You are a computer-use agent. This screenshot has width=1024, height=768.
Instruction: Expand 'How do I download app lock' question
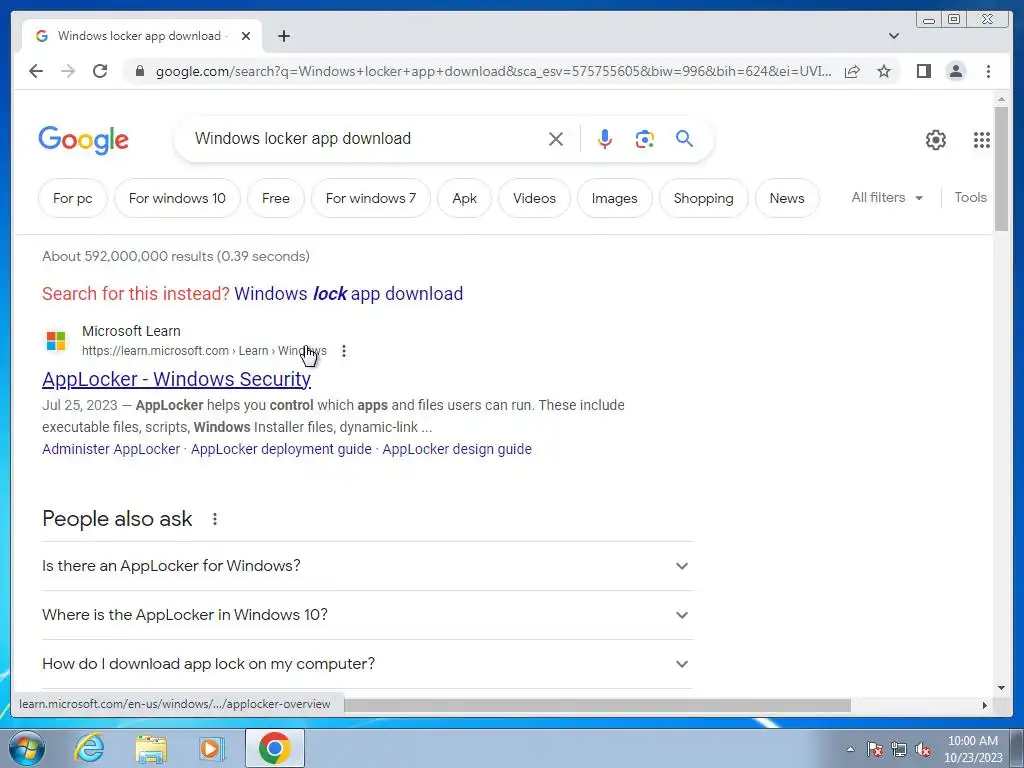click(367, 664)
